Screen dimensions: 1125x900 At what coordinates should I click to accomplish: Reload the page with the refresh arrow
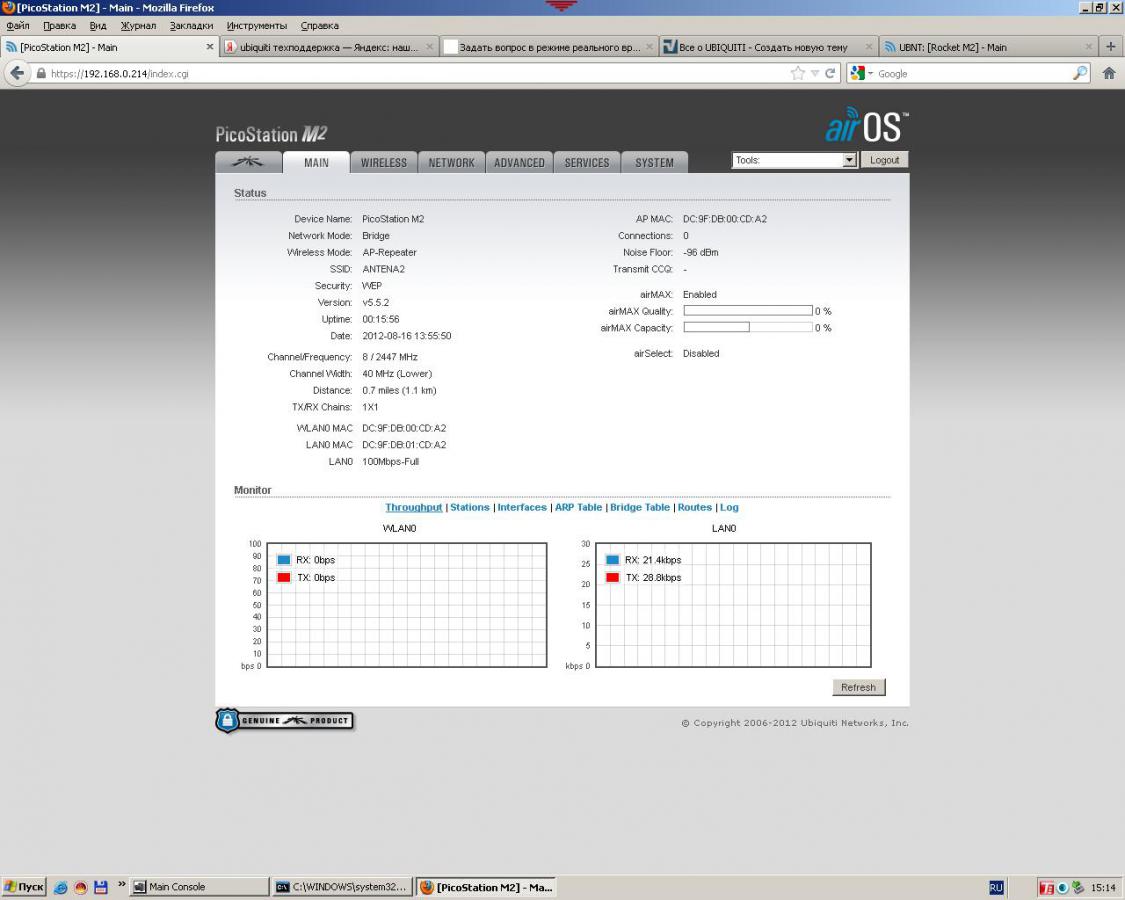830,73
